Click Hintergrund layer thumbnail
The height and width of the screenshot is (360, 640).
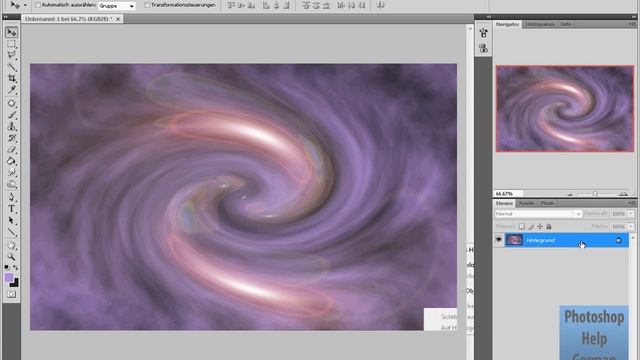click(514, 240)
